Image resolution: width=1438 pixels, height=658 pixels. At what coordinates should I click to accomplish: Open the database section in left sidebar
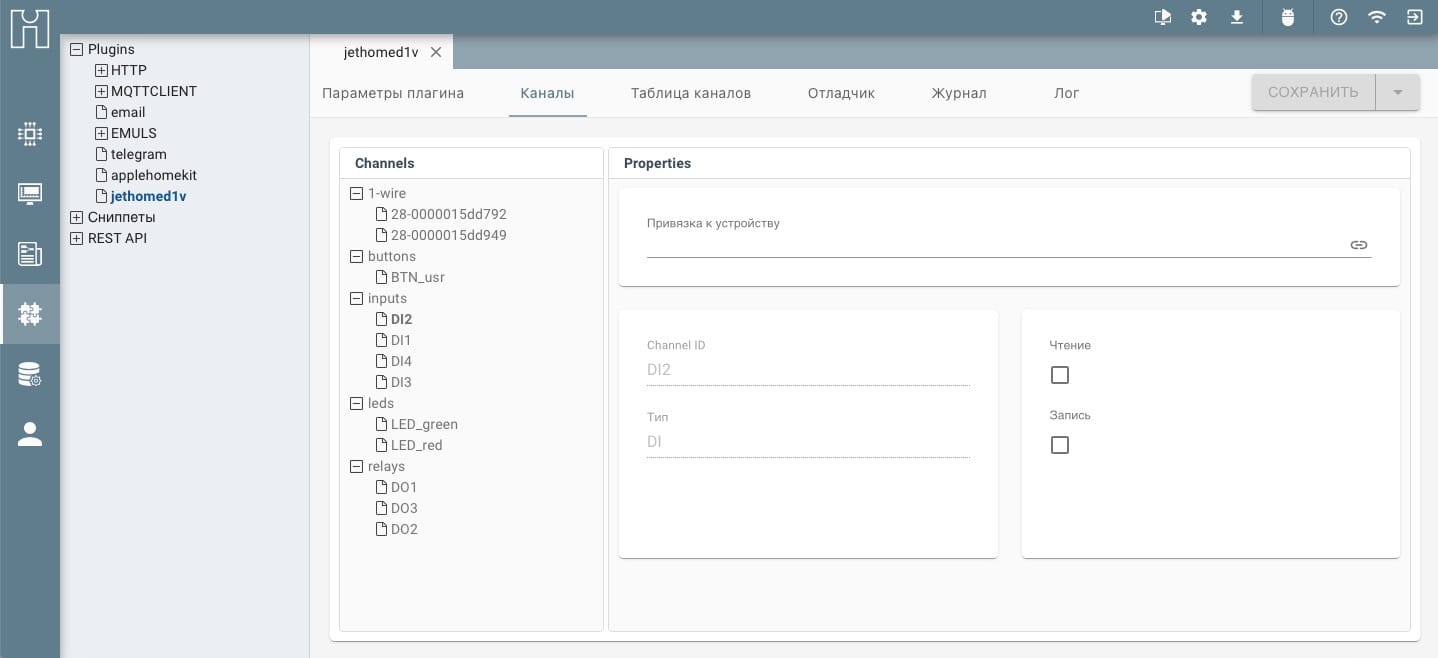point(30,375)
